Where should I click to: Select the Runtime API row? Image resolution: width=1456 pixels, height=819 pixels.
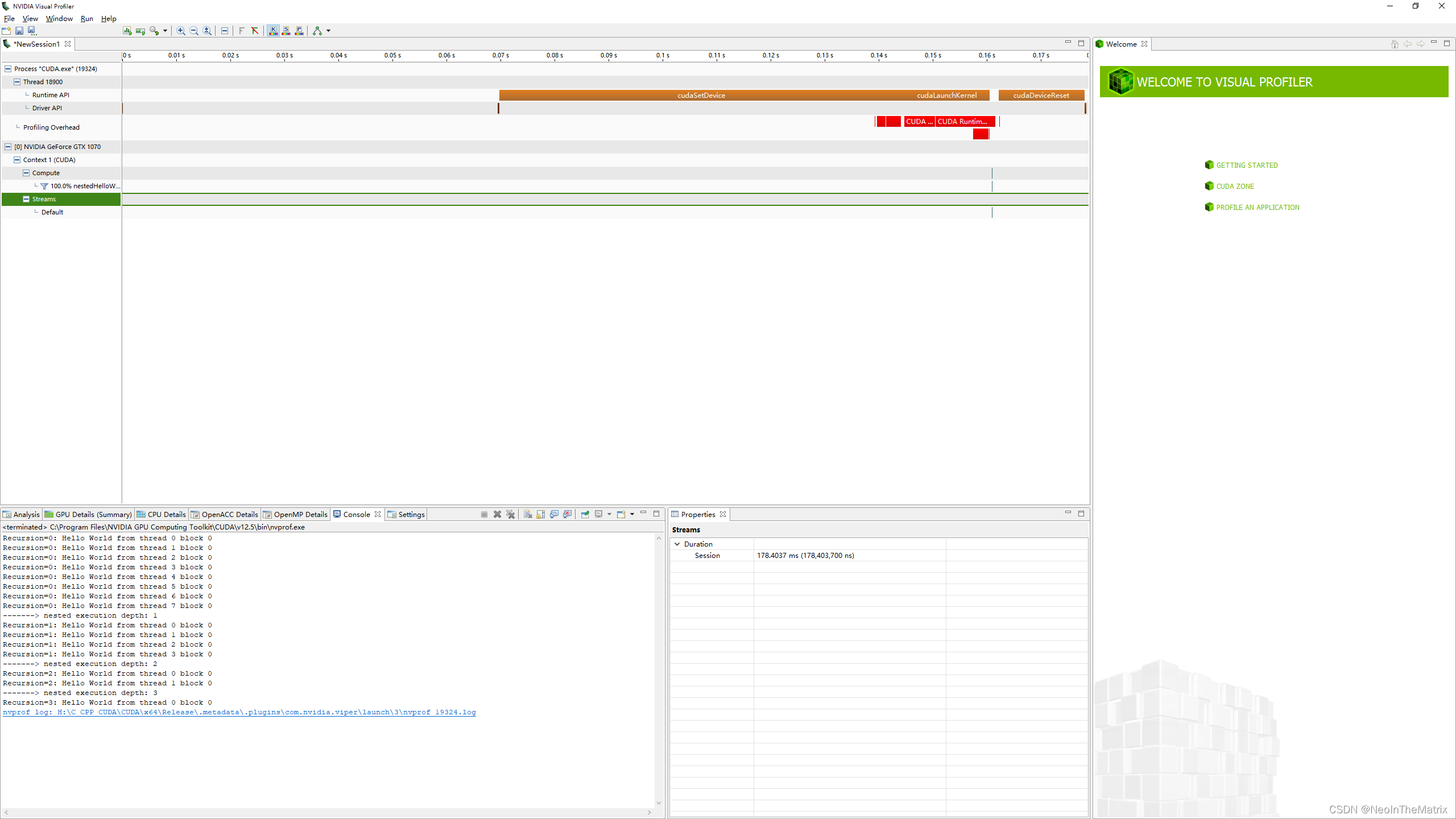coord(61,95)
